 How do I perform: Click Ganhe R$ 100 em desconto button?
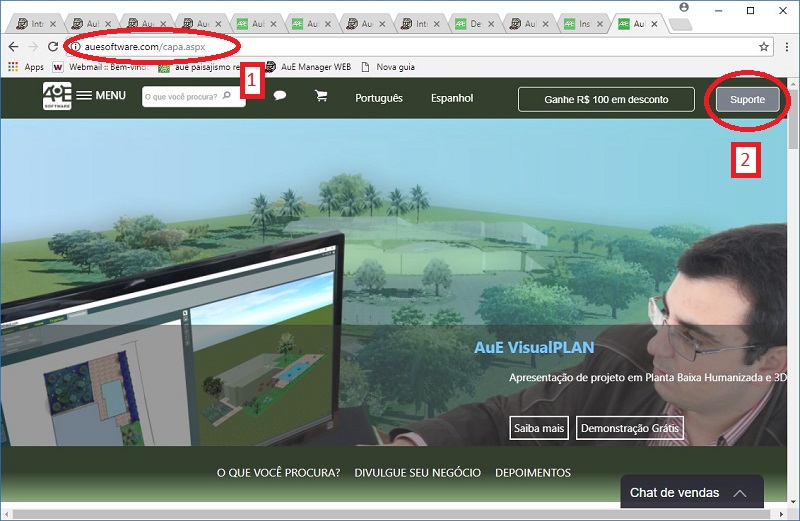point(606,99)
